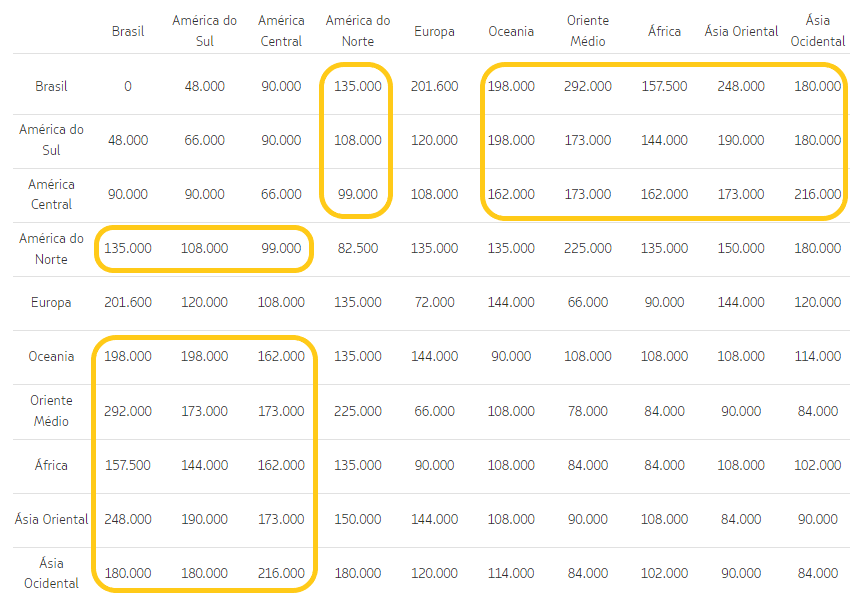
Task: Select the América Central row label
Action: 49,194
